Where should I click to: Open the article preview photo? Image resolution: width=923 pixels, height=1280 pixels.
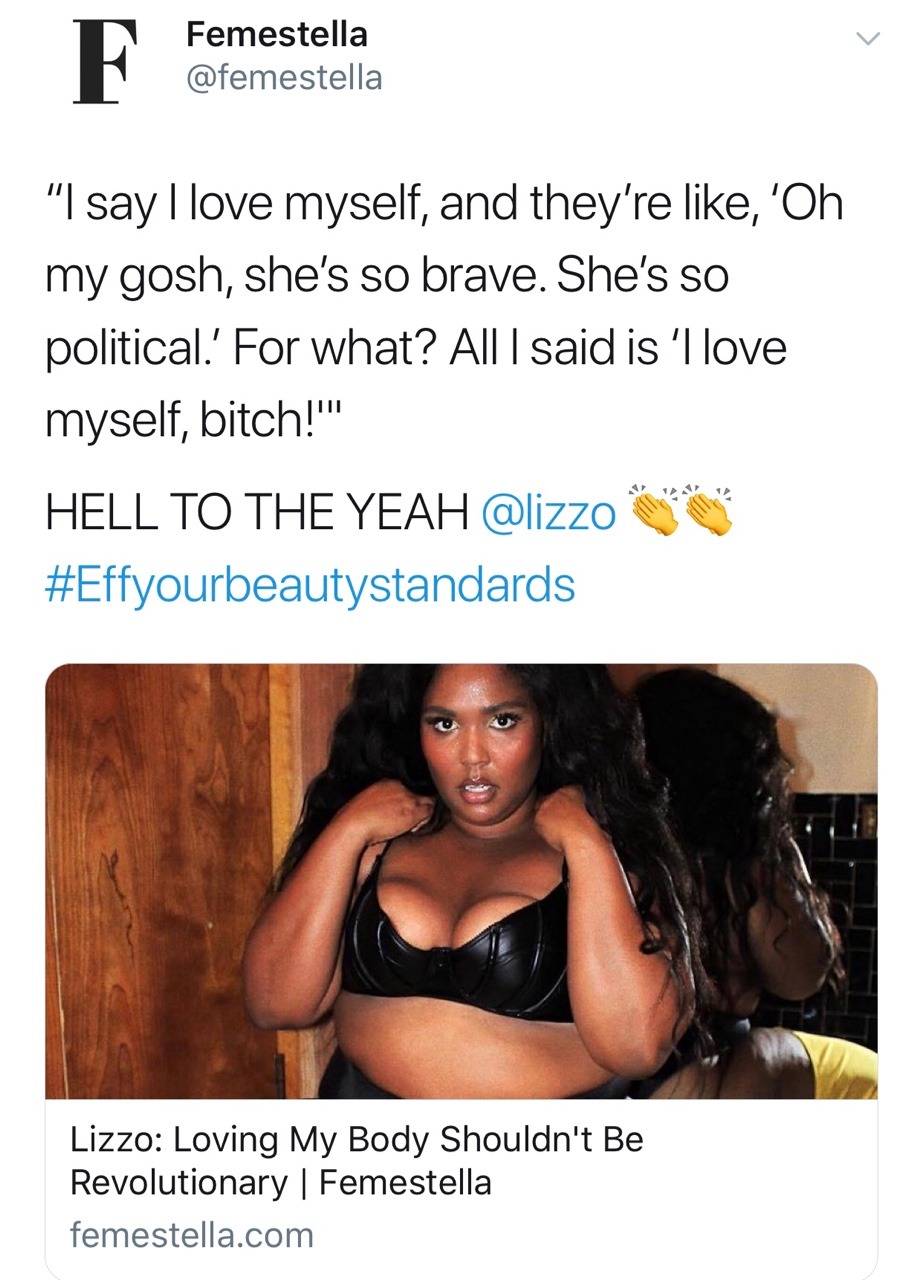point(461,881)
